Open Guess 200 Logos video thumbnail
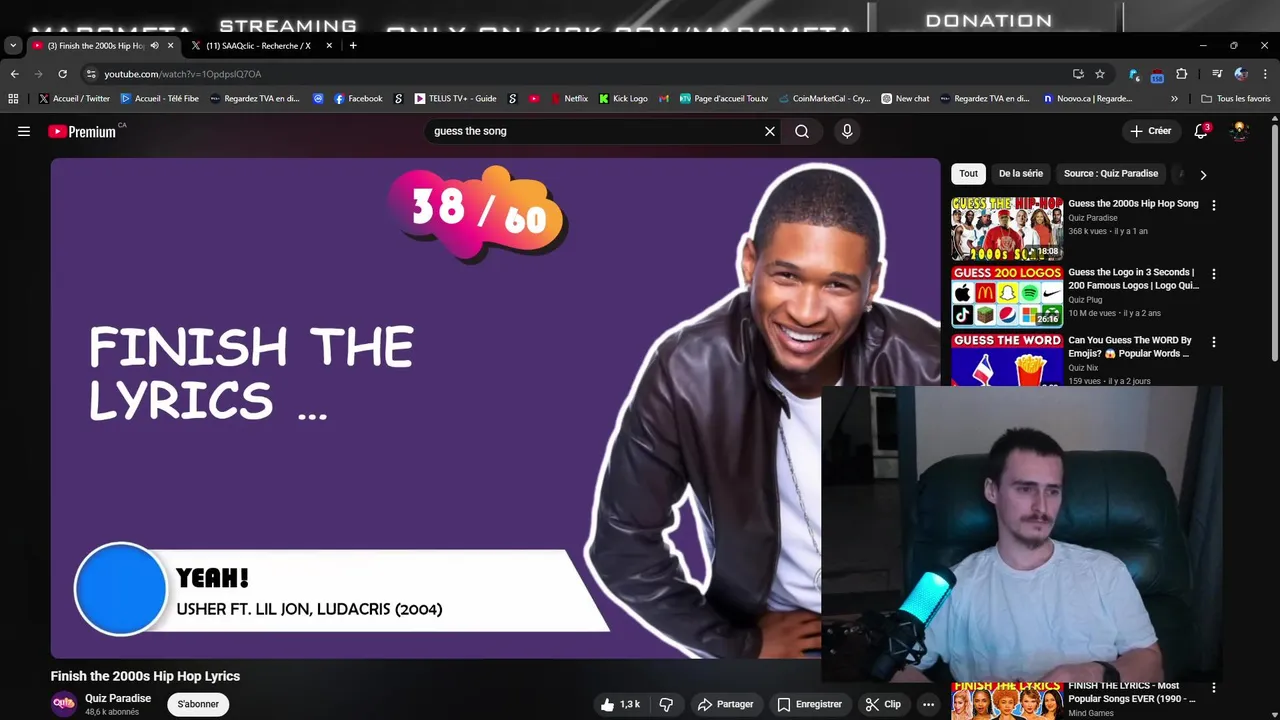1280x720 pixels. 1007,296
